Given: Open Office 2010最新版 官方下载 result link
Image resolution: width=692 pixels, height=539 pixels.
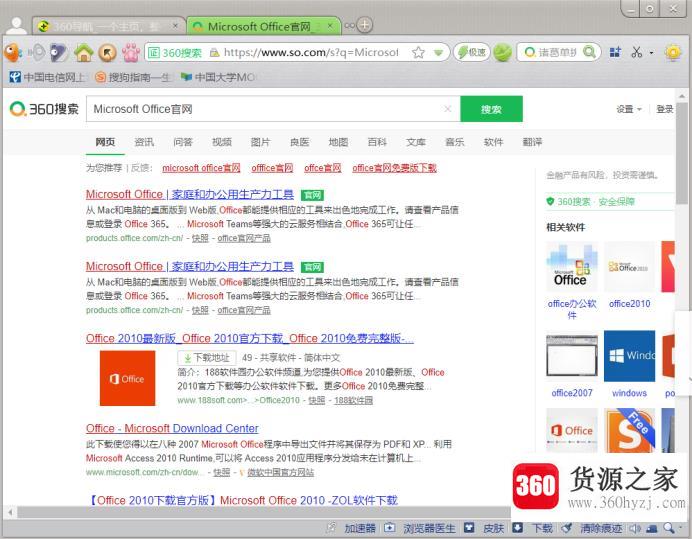Looking at the screenshot, I should click(250, 339).
